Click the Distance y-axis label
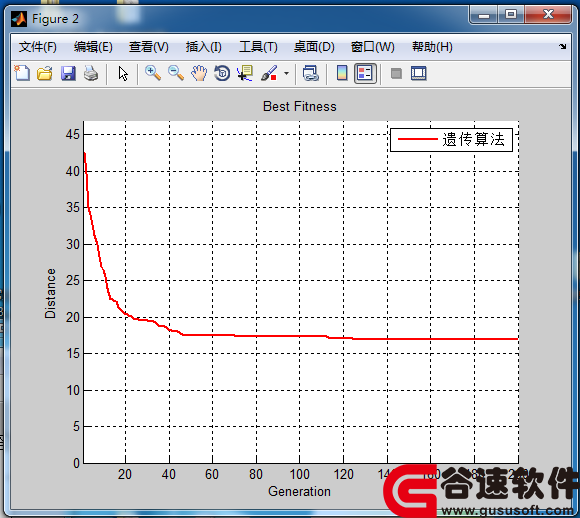 coord(50,293)
